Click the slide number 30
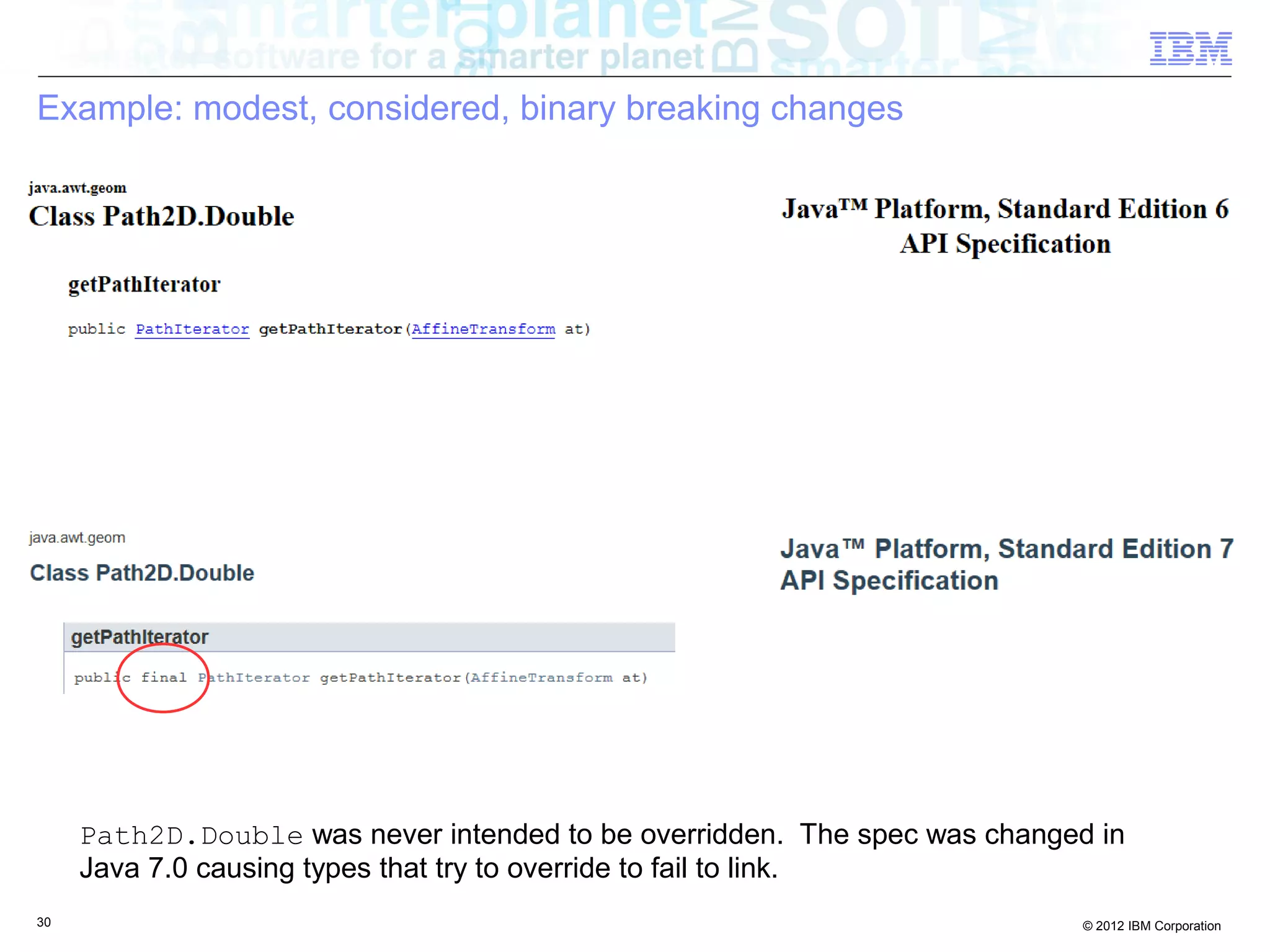This screenshot has width=1270, height=952. 44,922
